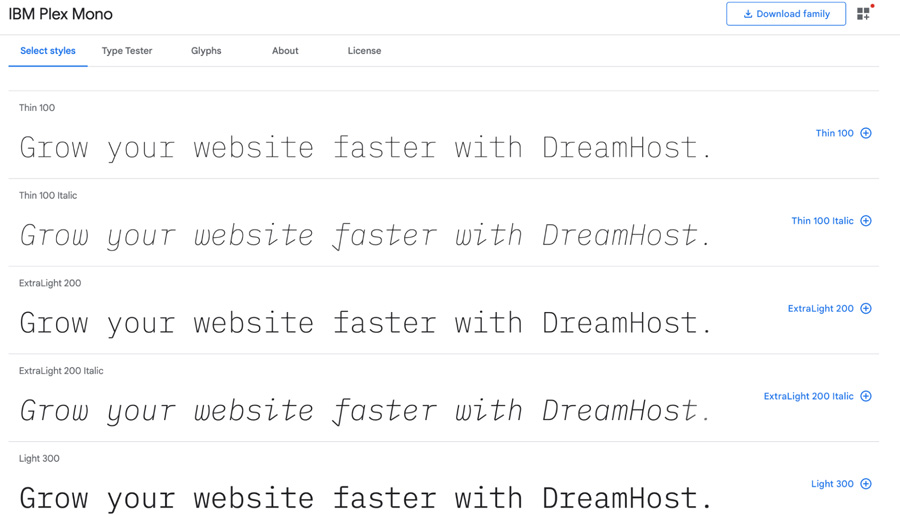Click the Light 300 preview sentence

pos(365,499)
